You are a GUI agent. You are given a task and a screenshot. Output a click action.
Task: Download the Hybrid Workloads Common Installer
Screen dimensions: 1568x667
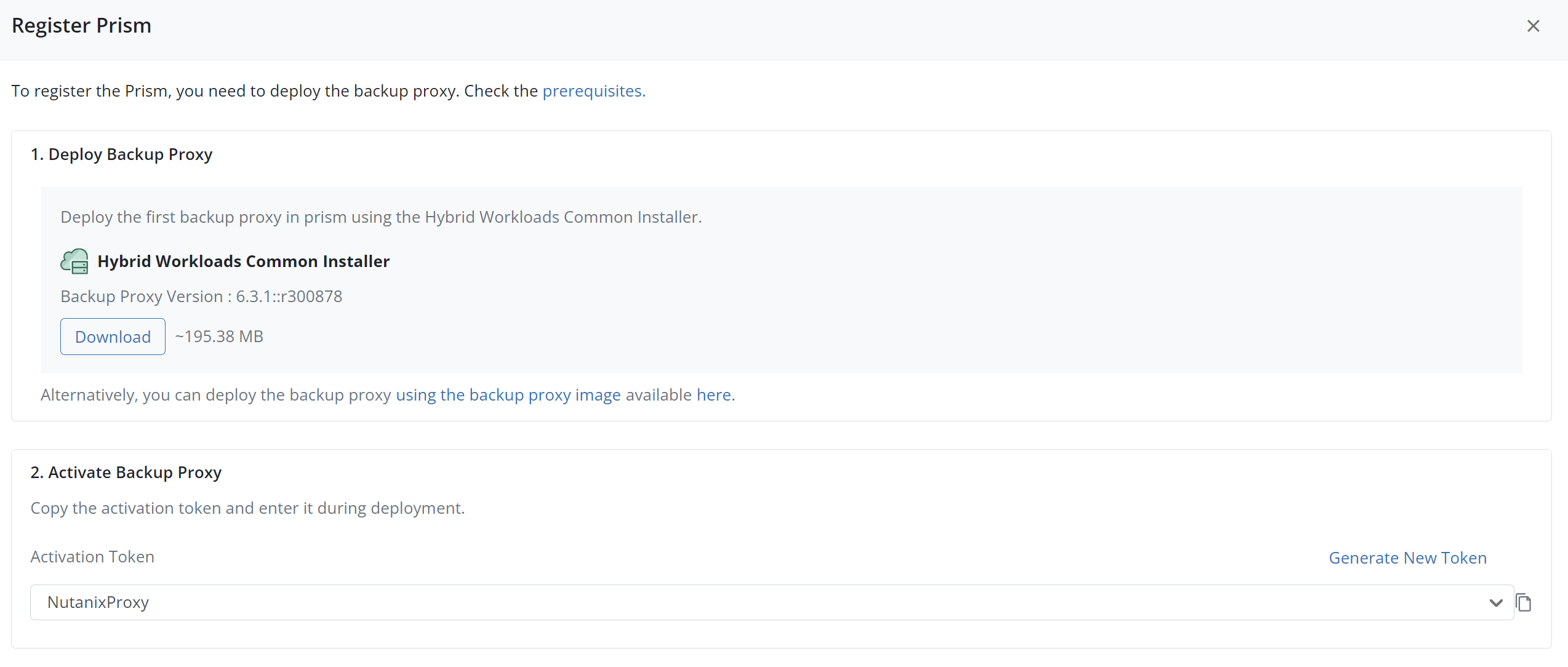pyautogui.click(x=113, y=337)
